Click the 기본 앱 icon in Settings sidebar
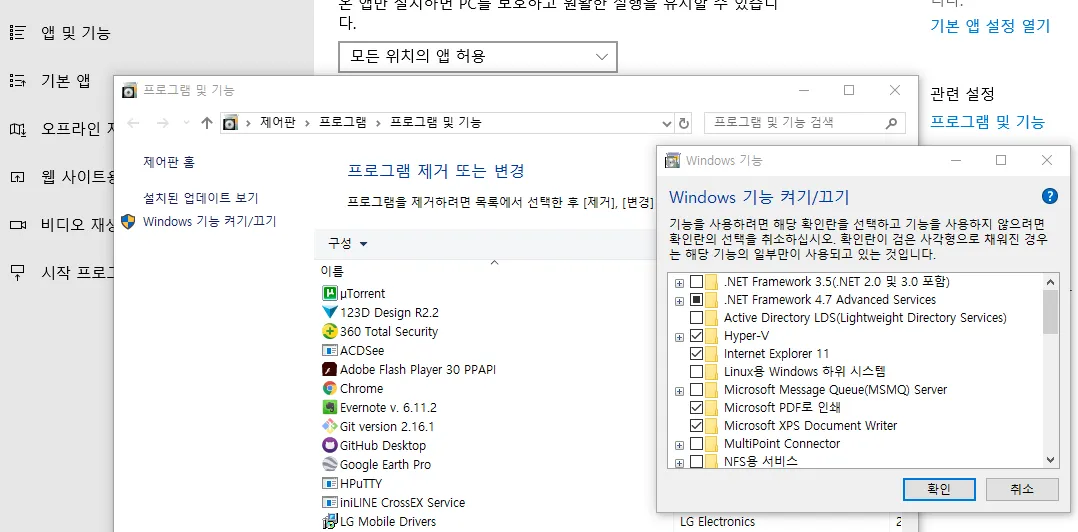1078x532 pixels. click(x=17, y=81)
